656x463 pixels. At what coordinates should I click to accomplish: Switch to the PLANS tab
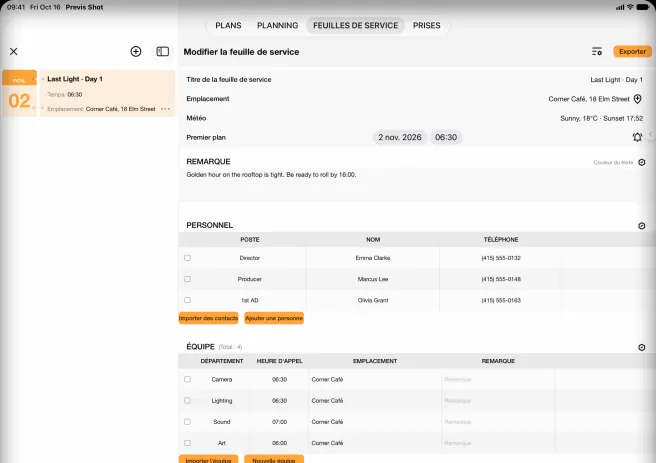click(228, 26)
